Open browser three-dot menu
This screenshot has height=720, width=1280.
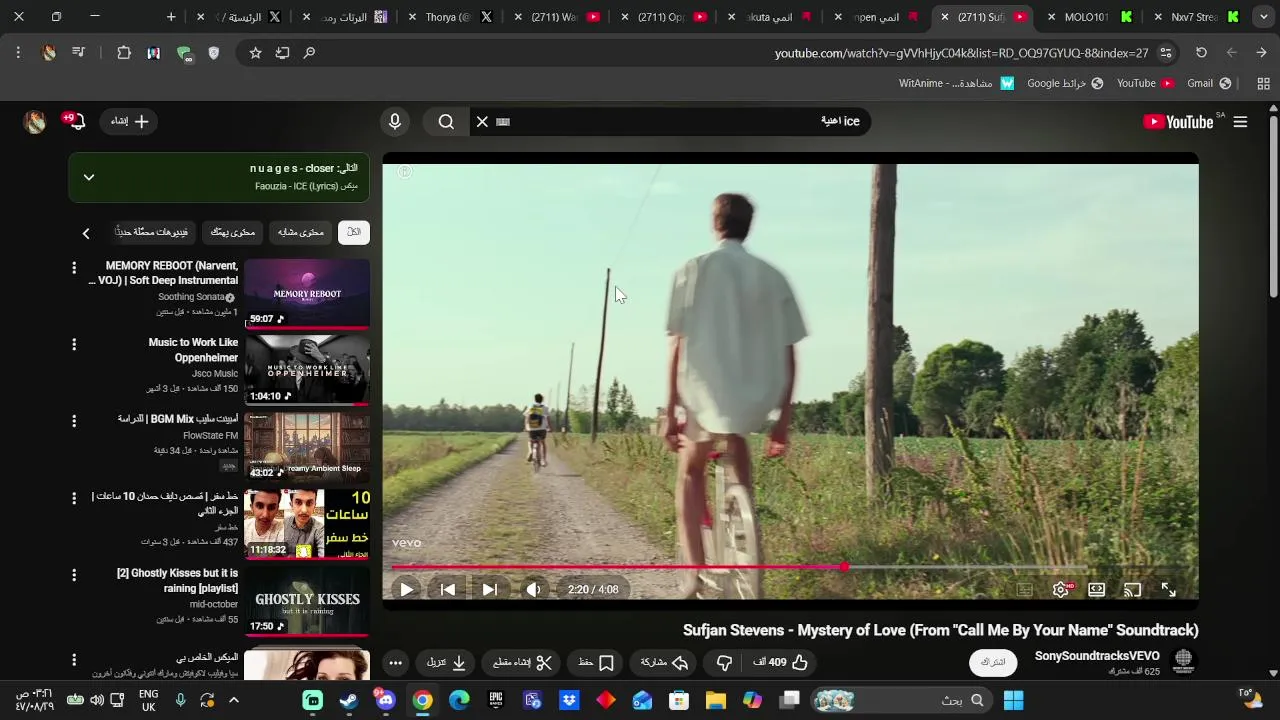pos(18,53)
